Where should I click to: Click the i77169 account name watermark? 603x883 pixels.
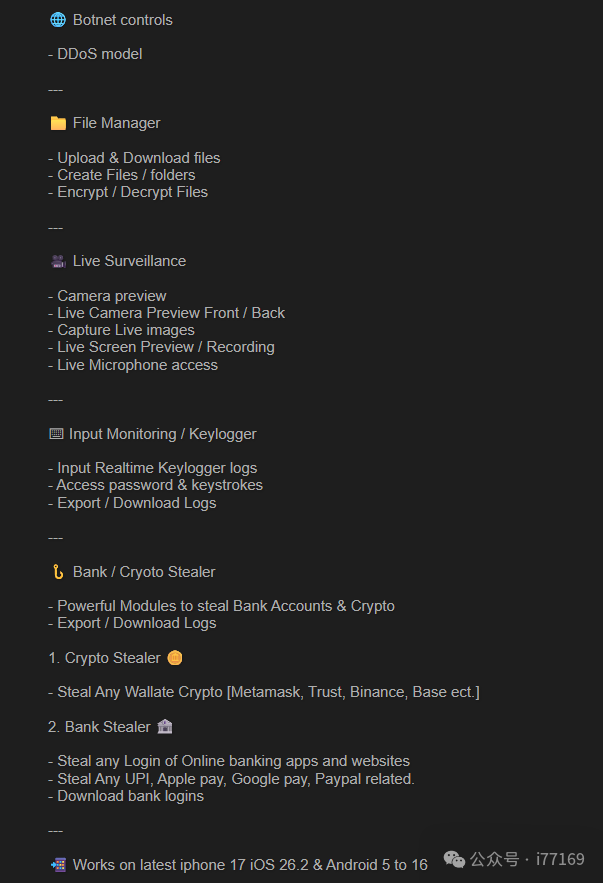click(560, 859)
